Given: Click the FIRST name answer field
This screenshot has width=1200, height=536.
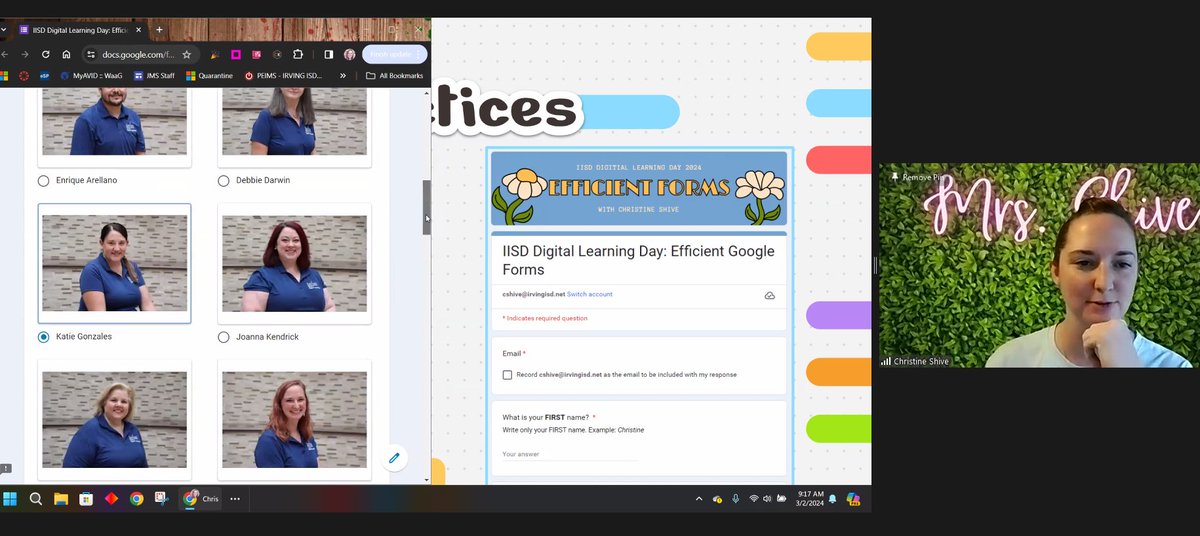Looking at the screenshot, I should 570,454.
